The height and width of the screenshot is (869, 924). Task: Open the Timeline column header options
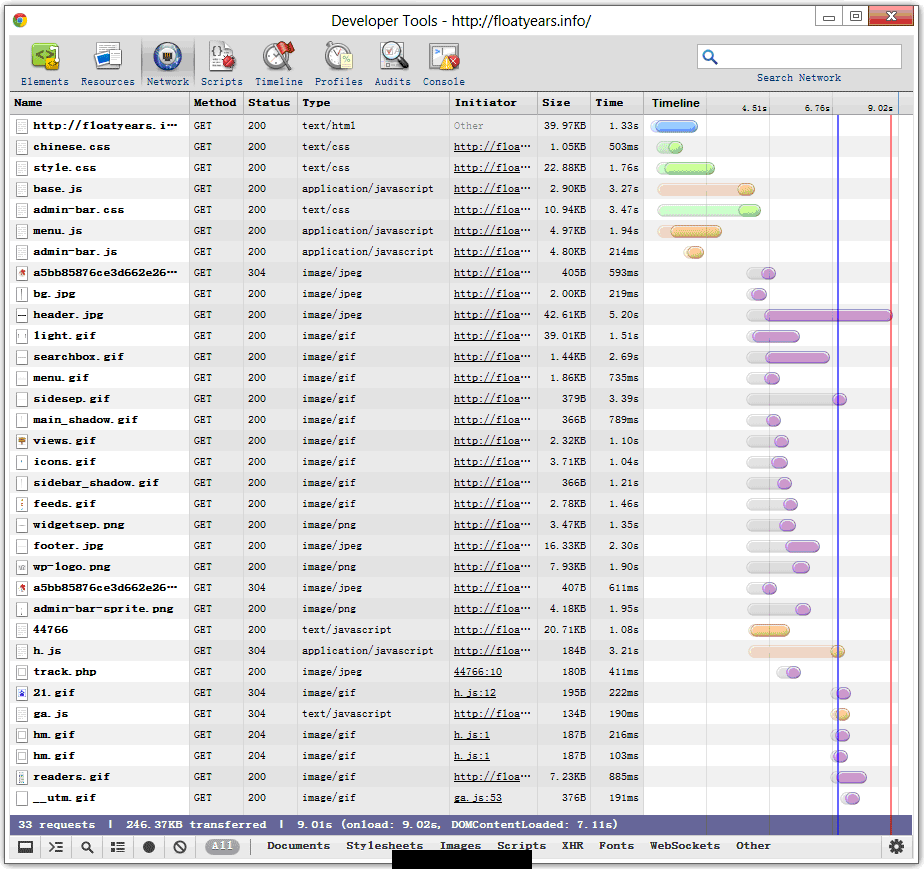click(675, 103)
